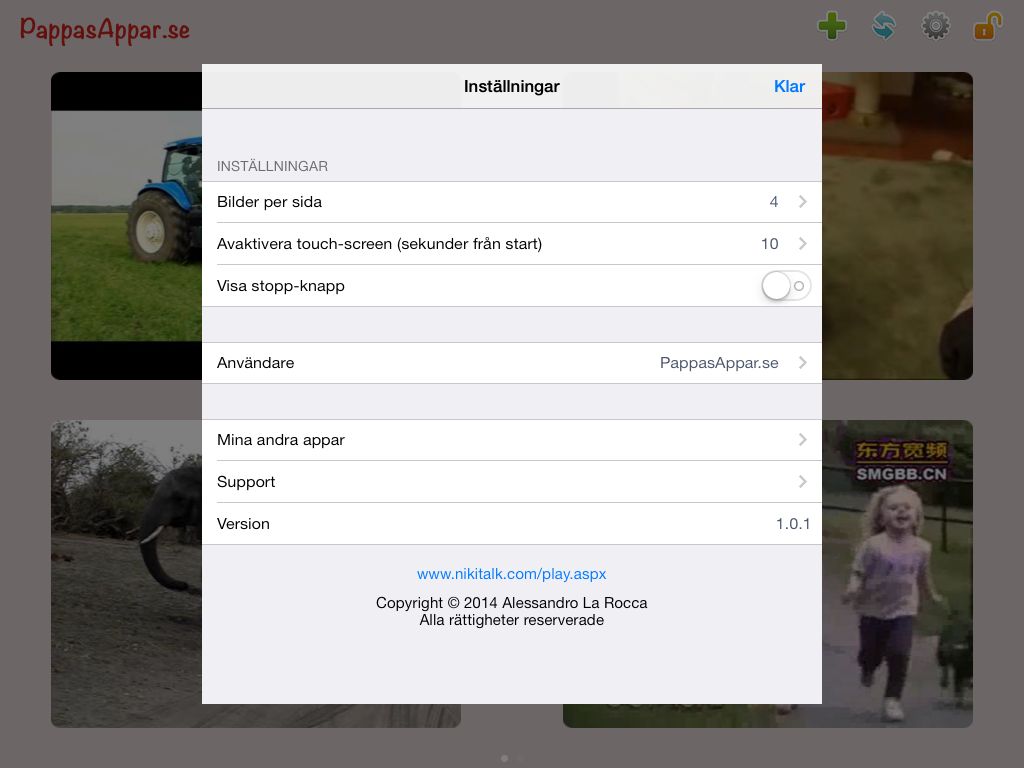Click the value 4 for Bilder per sida
The image size is (1024, 768).
pos(774,202)
